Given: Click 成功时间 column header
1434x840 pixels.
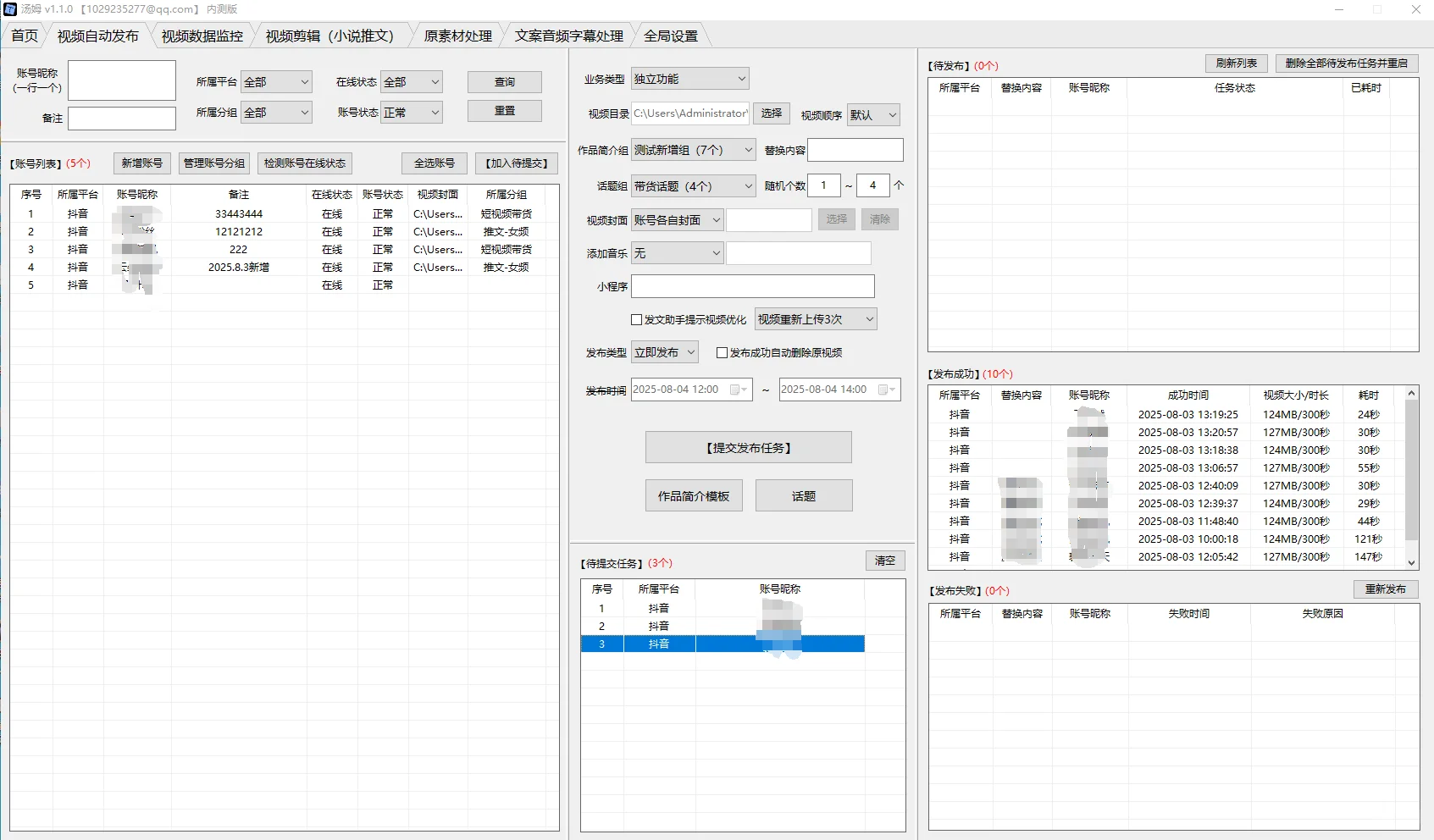Looking at the screenshot, I should click(x=1188, y=395).
